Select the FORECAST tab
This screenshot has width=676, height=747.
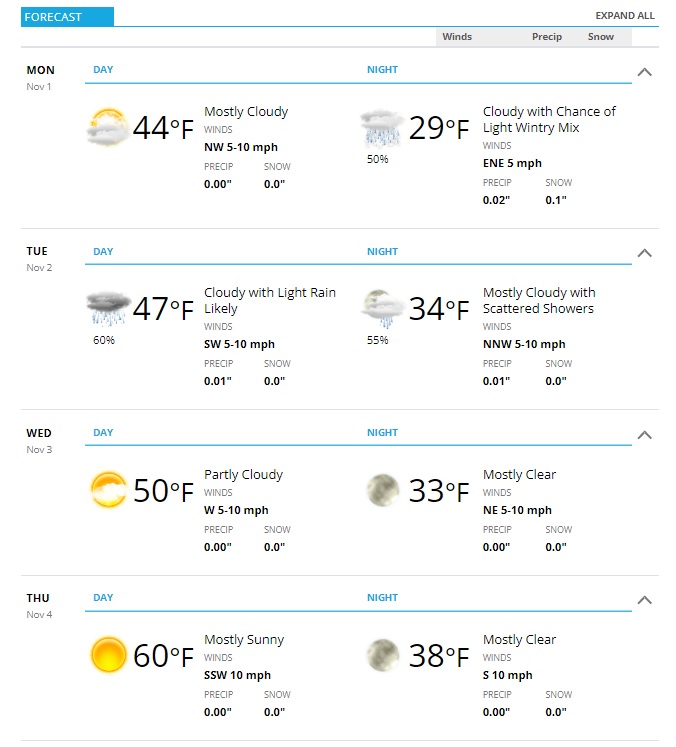(x=67, y=17)
